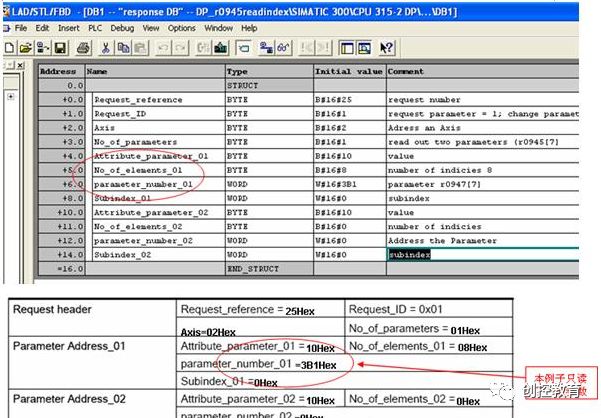Image resolution: width=601 pixels, height=418 pixels.
Task: Click initial value B#16#25
Action: pos(350,100)
